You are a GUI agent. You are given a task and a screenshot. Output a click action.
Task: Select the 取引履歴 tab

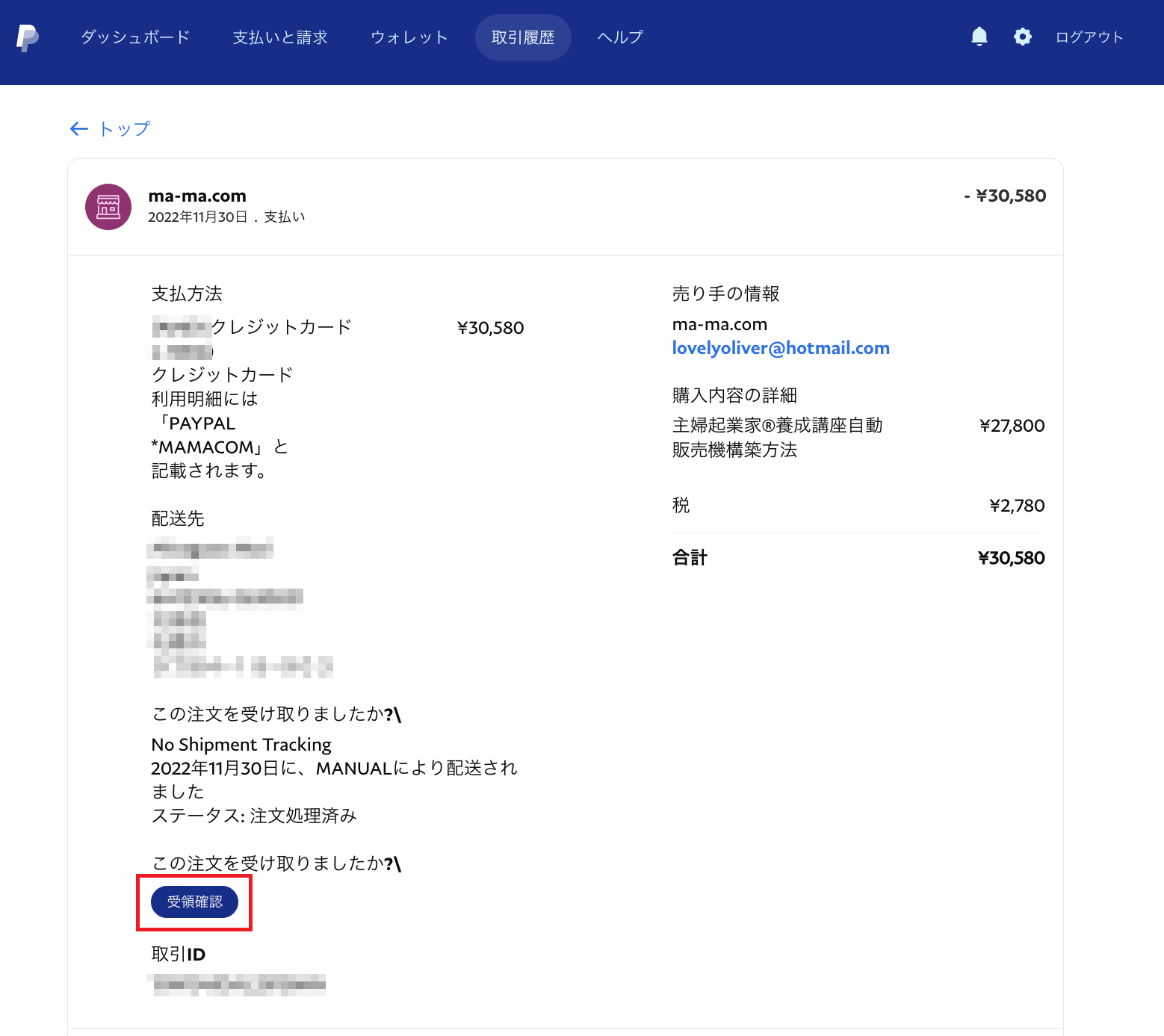pyautogui.click(x=523, y=37)
